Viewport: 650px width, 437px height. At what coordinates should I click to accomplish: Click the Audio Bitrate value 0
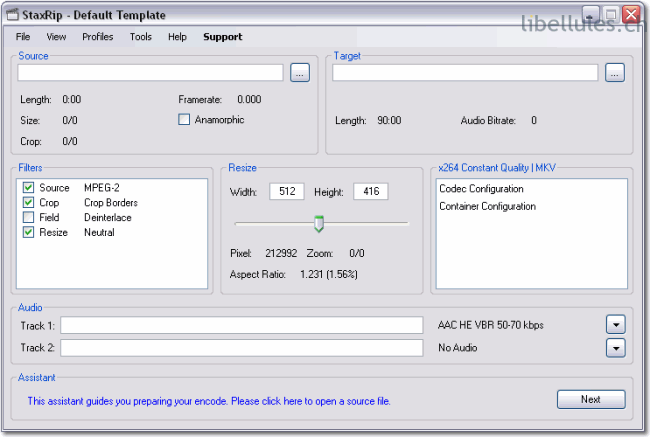coord(534,121)
